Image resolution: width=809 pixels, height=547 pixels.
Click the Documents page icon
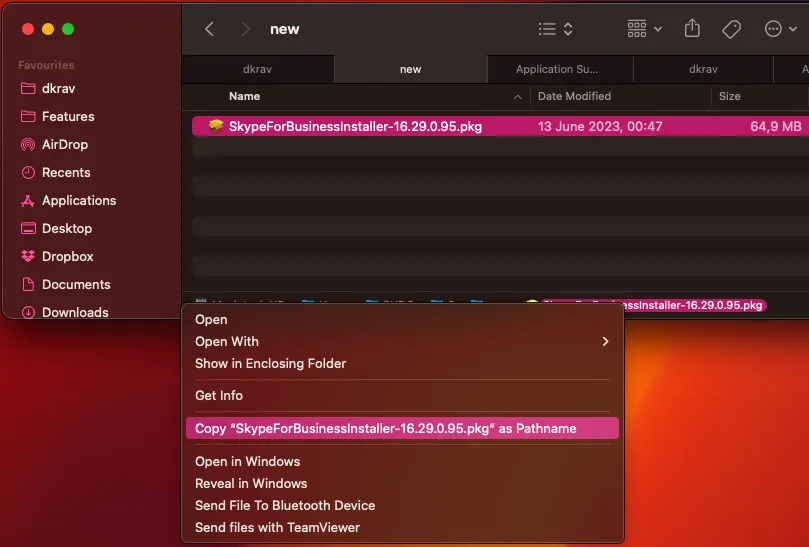[x=28, y=284]
